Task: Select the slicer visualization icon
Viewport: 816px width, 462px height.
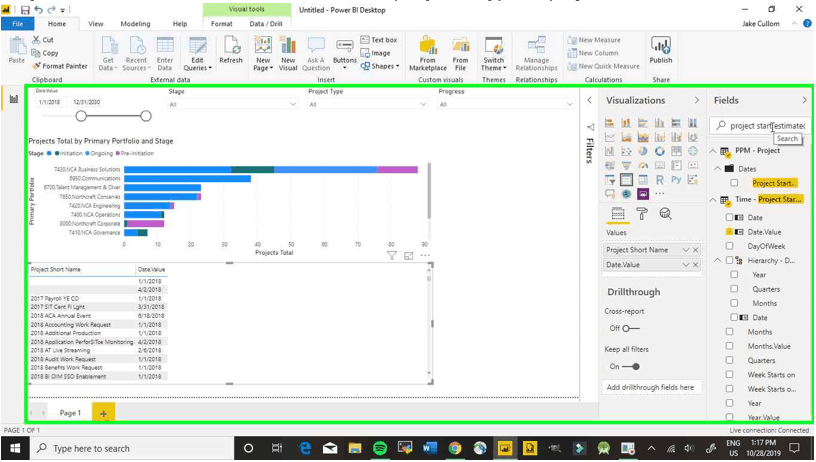Action: point(609,180)
